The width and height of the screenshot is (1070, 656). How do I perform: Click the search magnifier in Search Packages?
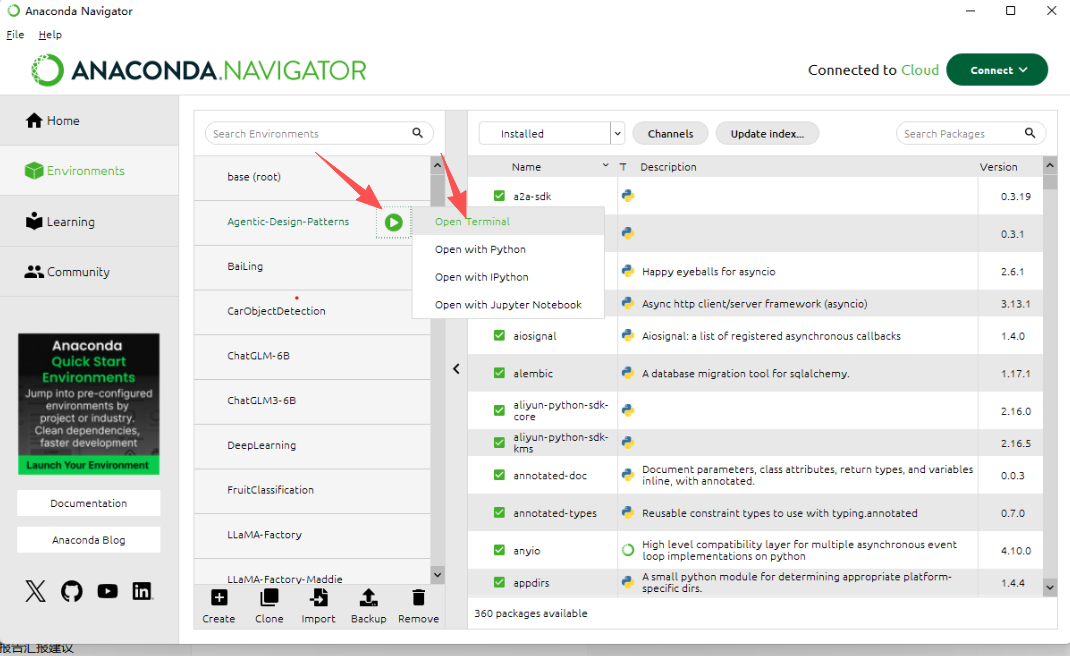(1030, 133)
